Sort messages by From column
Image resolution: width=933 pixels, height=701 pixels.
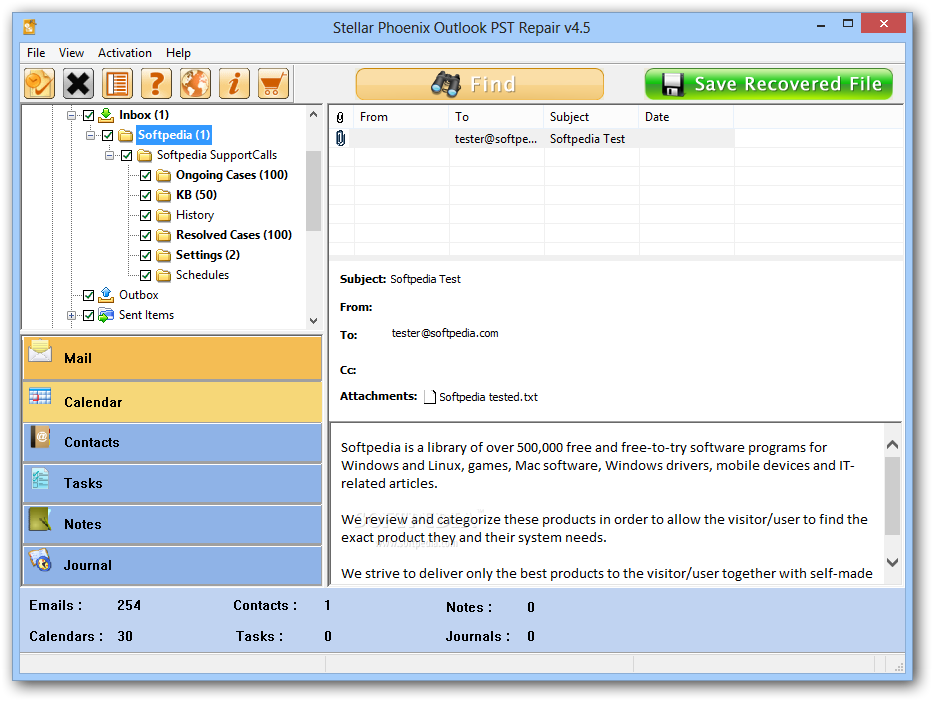click(401, 117)
